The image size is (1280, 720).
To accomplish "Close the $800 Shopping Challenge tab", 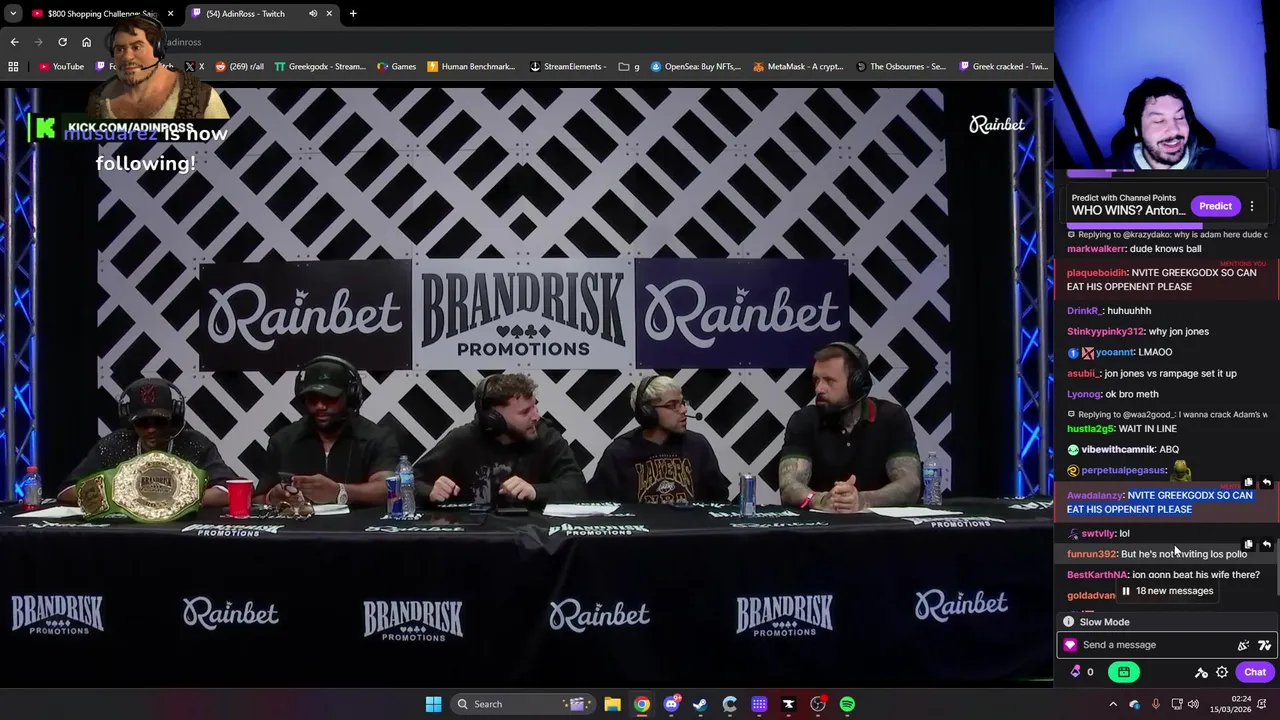I will click(x=170, y=13).
